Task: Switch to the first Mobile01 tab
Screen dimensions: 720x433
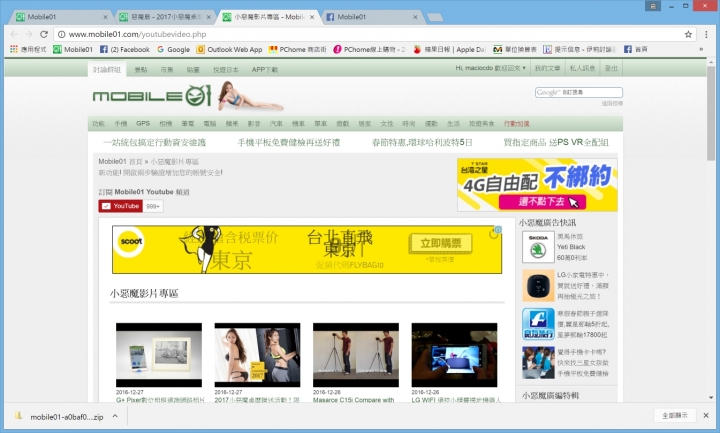Action: (x=61, y=17)
